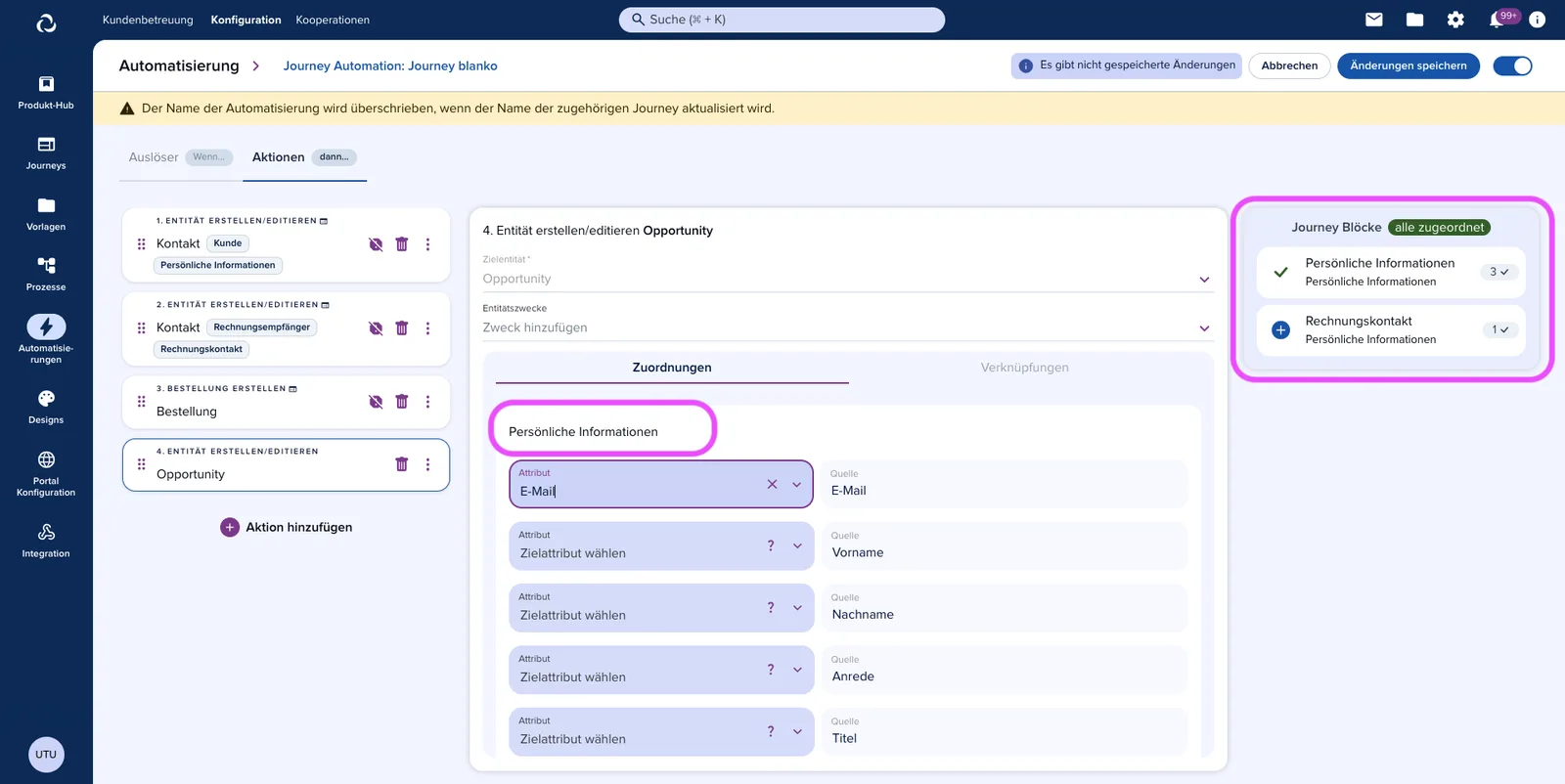The image size is (1565, 784).
Task: Click the help question mark in Nachname row
Action: (x=771, y=607)
